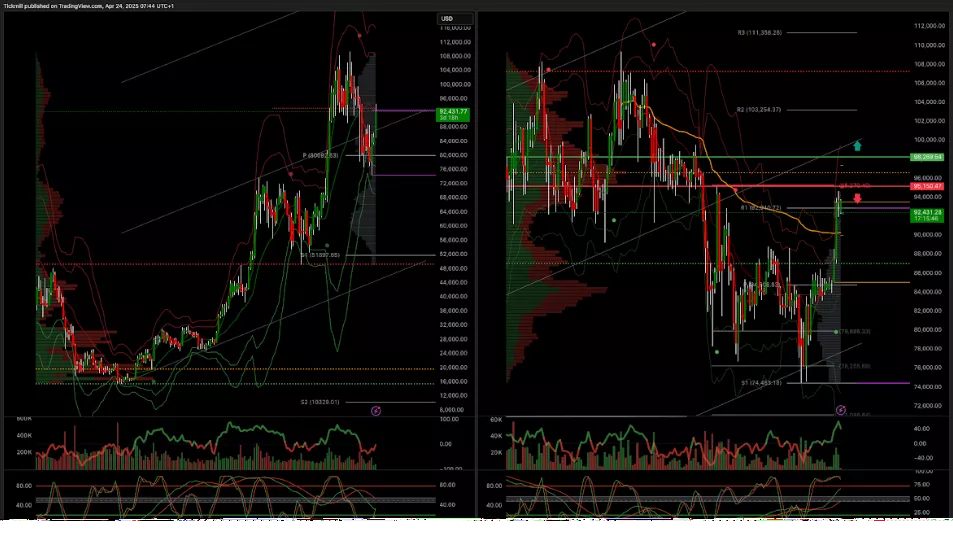Click the purple lightning icon on left chart
This screenshot has width=953, height=555.
(376, 410)
